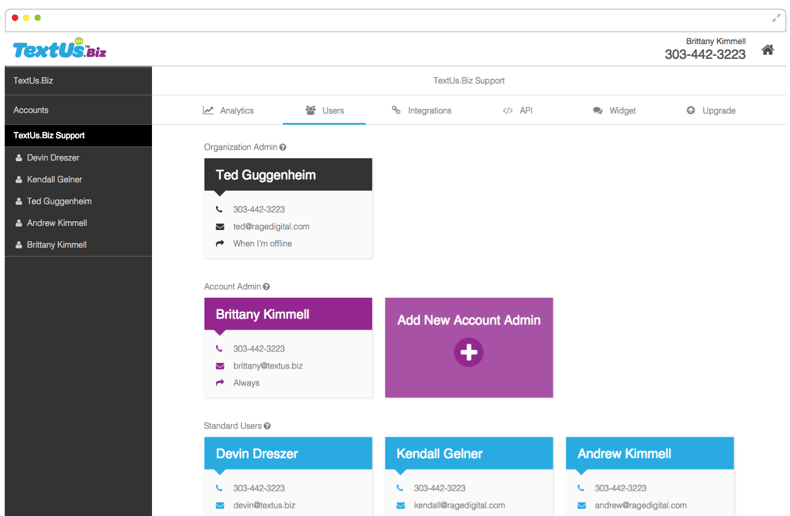The width and height of the screenshot is (790, 516).
Task: Click the home icon in header
Action: [767, 50]
